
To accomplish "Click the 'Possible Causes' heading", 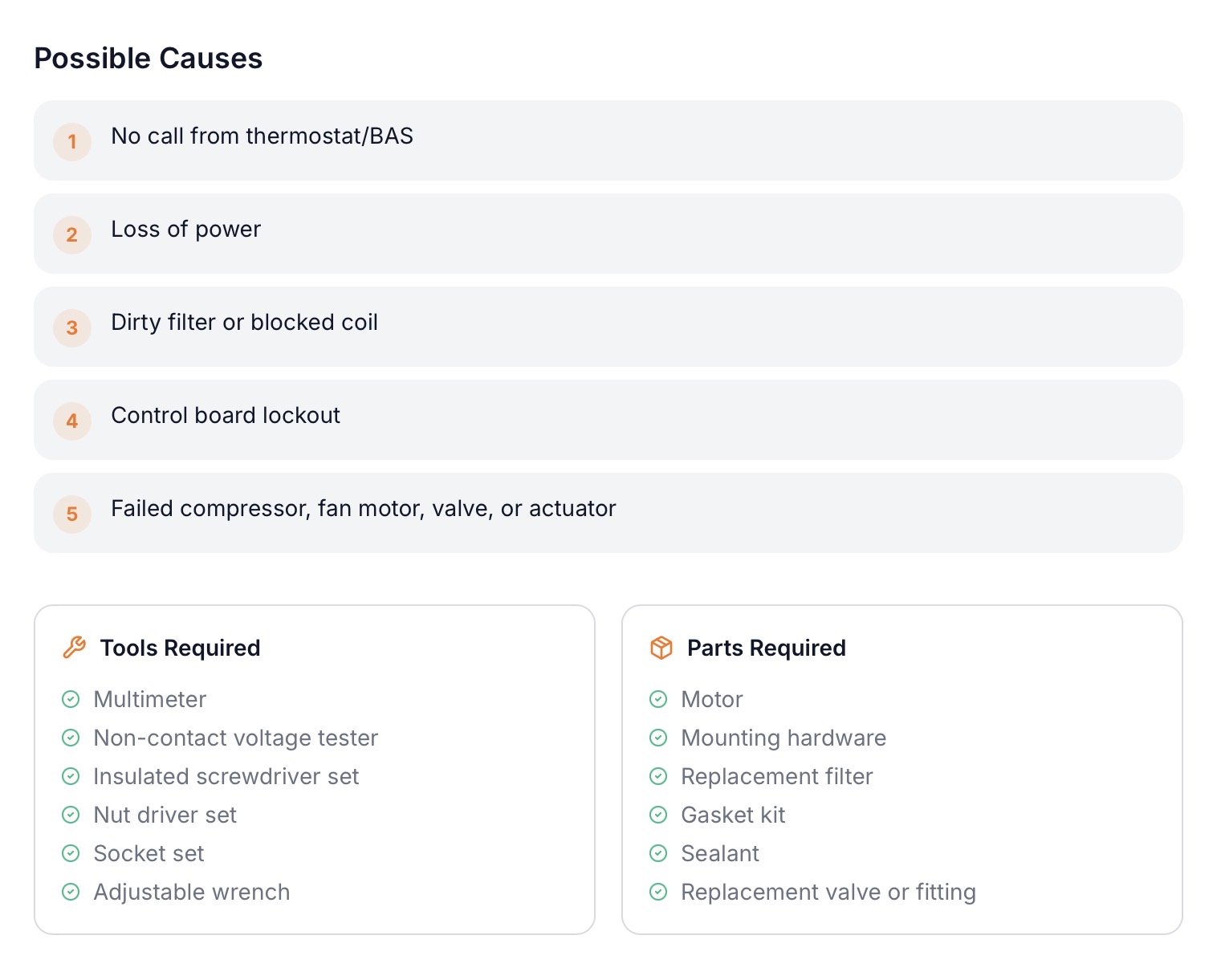I will pos(149,59).
